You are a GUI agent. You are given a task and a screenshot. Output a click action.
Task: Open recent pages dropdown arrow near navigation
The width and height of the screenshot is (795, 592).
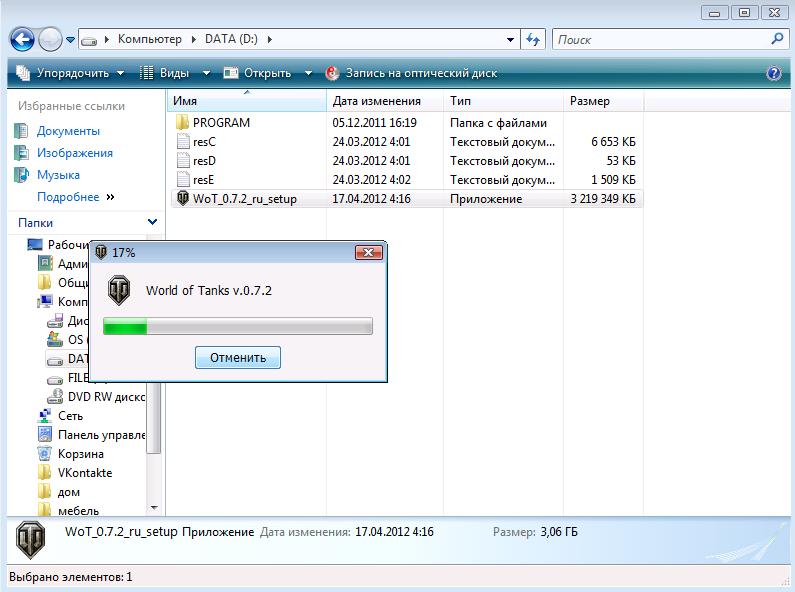(x=70, y=40)
